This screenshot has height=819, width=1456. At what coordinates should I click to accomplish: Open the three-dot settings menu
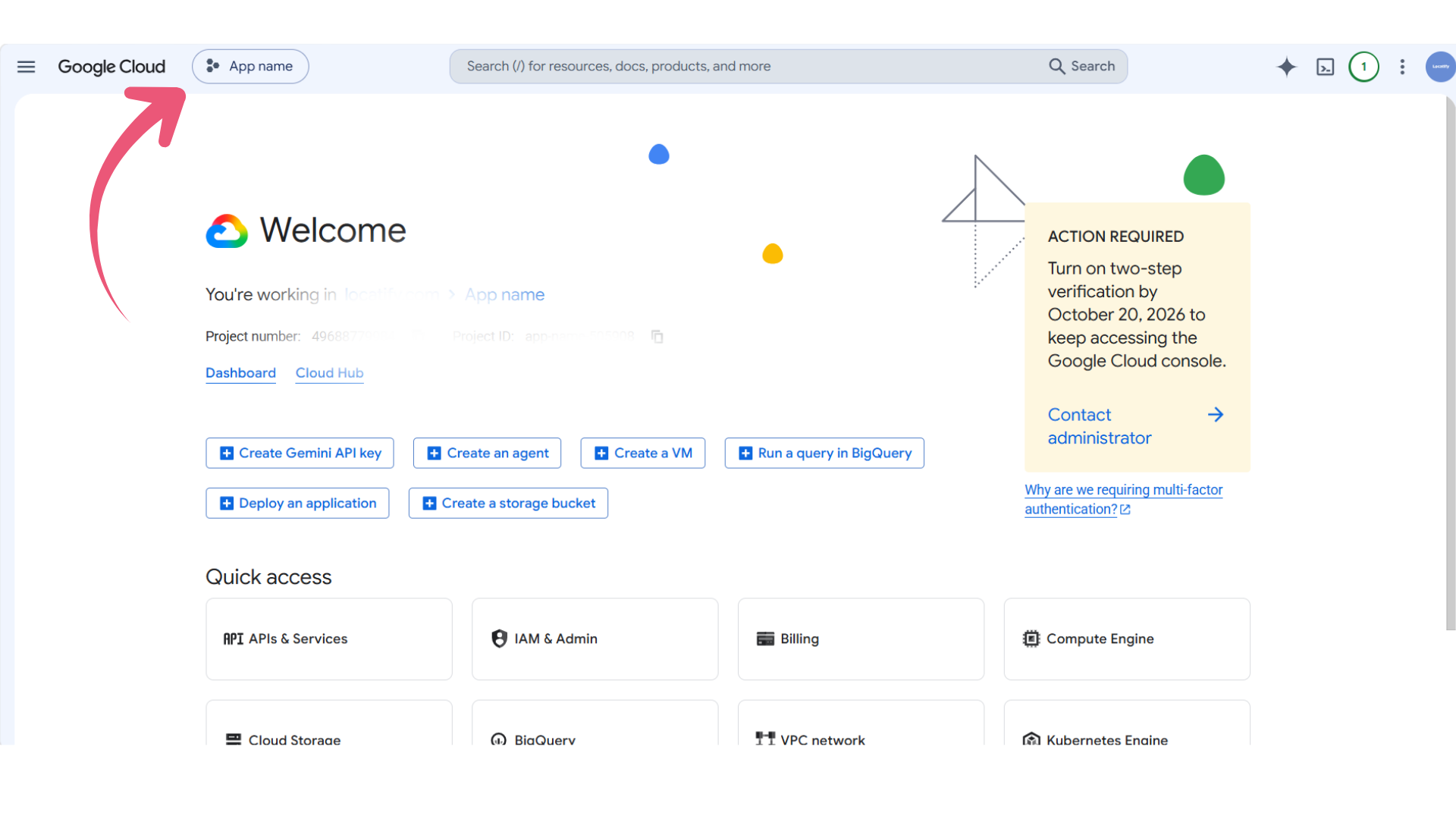pos(1402,67)
